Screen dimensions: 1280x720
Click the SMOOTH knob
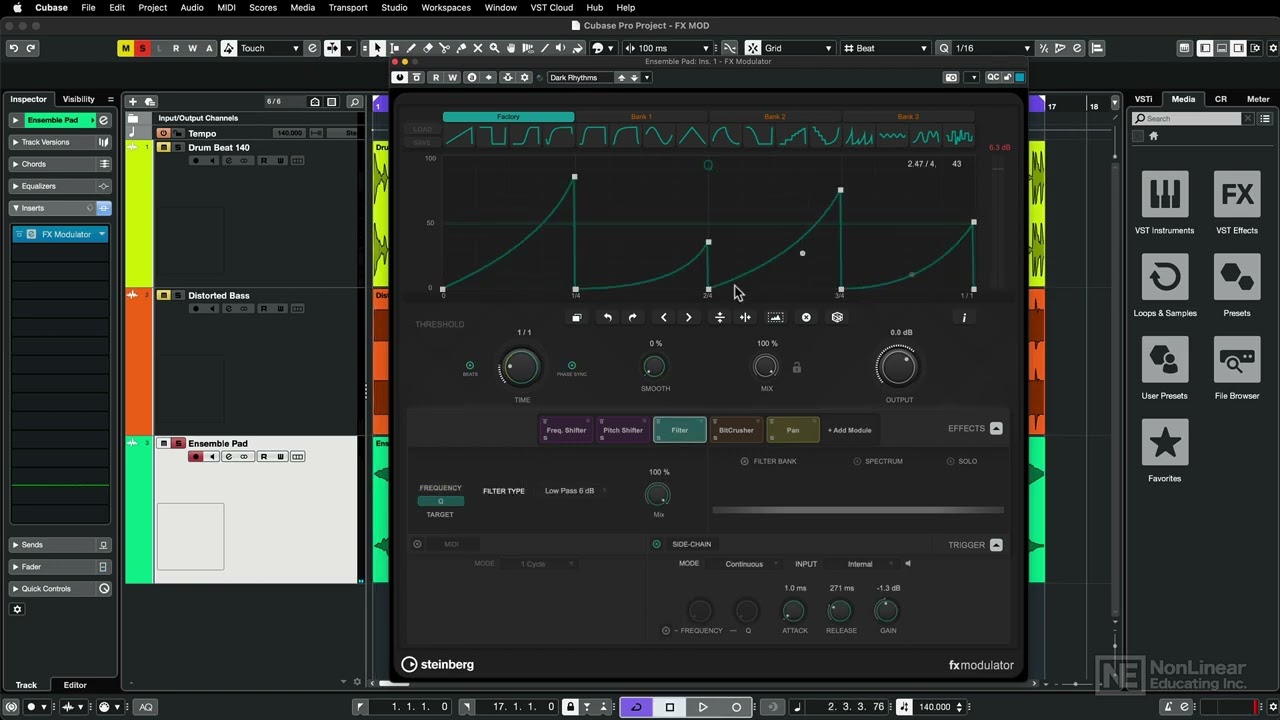pyautogui.click(x=655, y=366)
